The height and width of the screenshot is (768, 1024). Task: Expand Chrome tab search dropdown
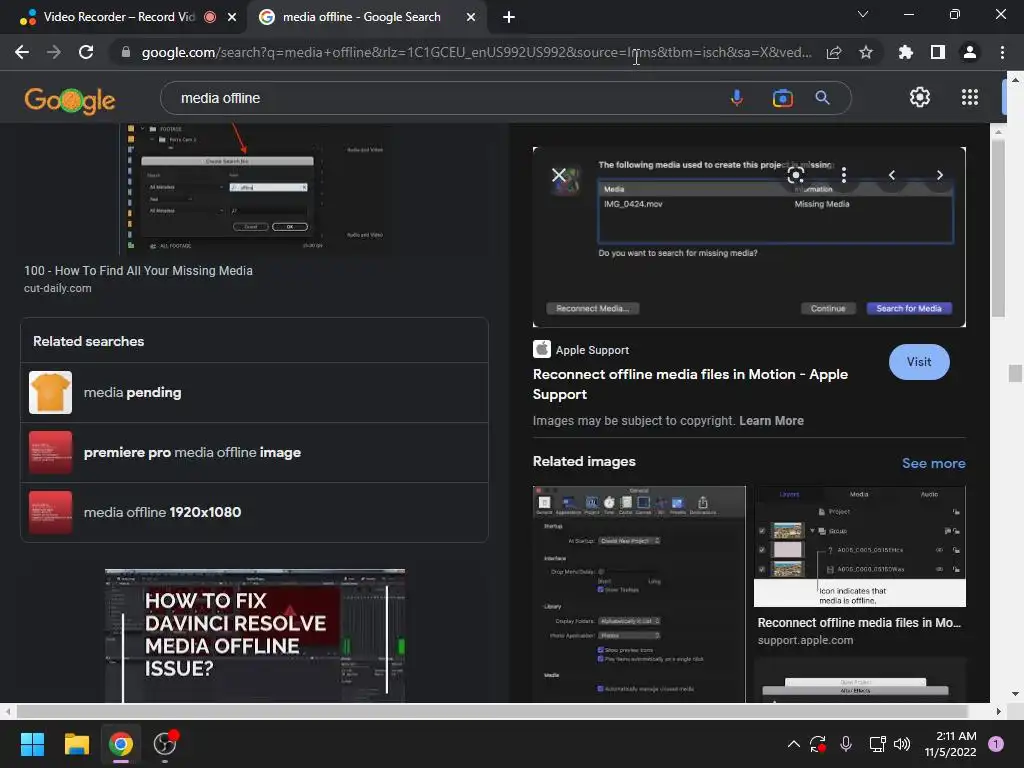pyautogui.click(x=863, y=14)
